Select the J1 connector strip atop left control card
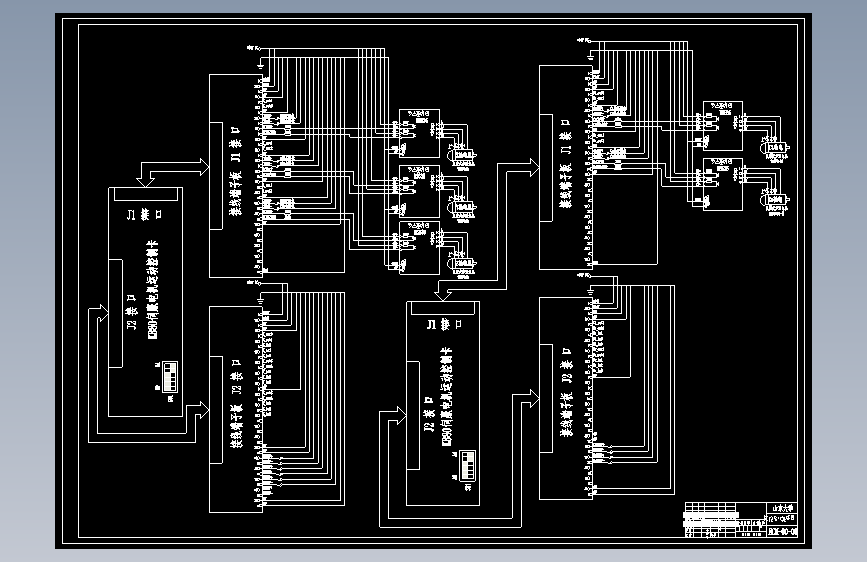 tap(145, 194)
